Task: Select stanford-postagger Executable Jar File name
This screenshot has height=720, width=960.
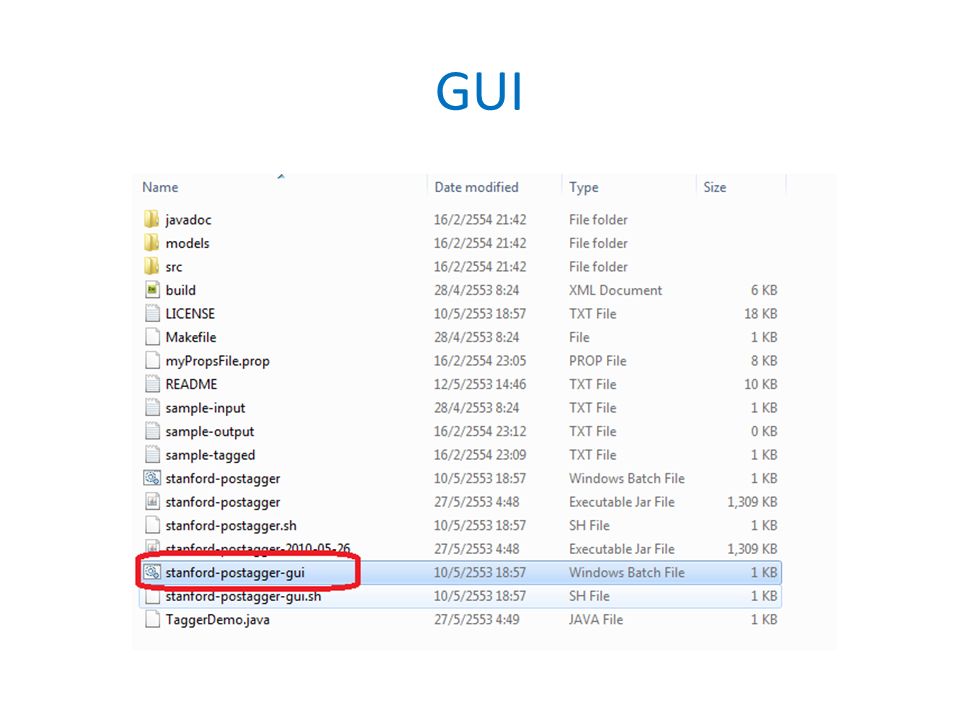Action: click(223, 502)
